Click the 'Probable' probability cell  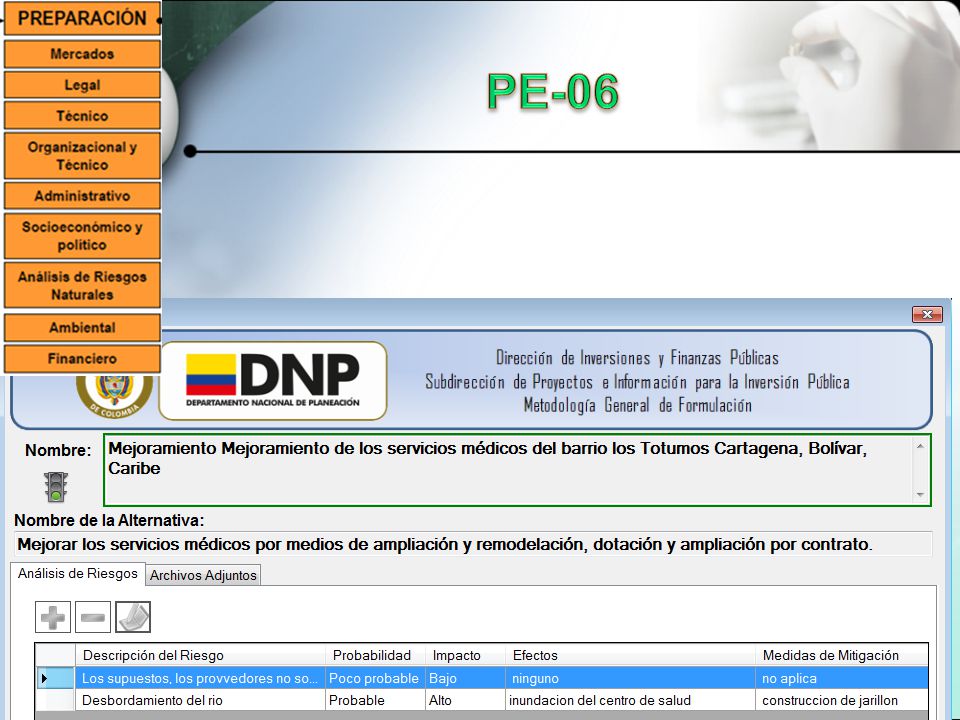pos(375,700)
